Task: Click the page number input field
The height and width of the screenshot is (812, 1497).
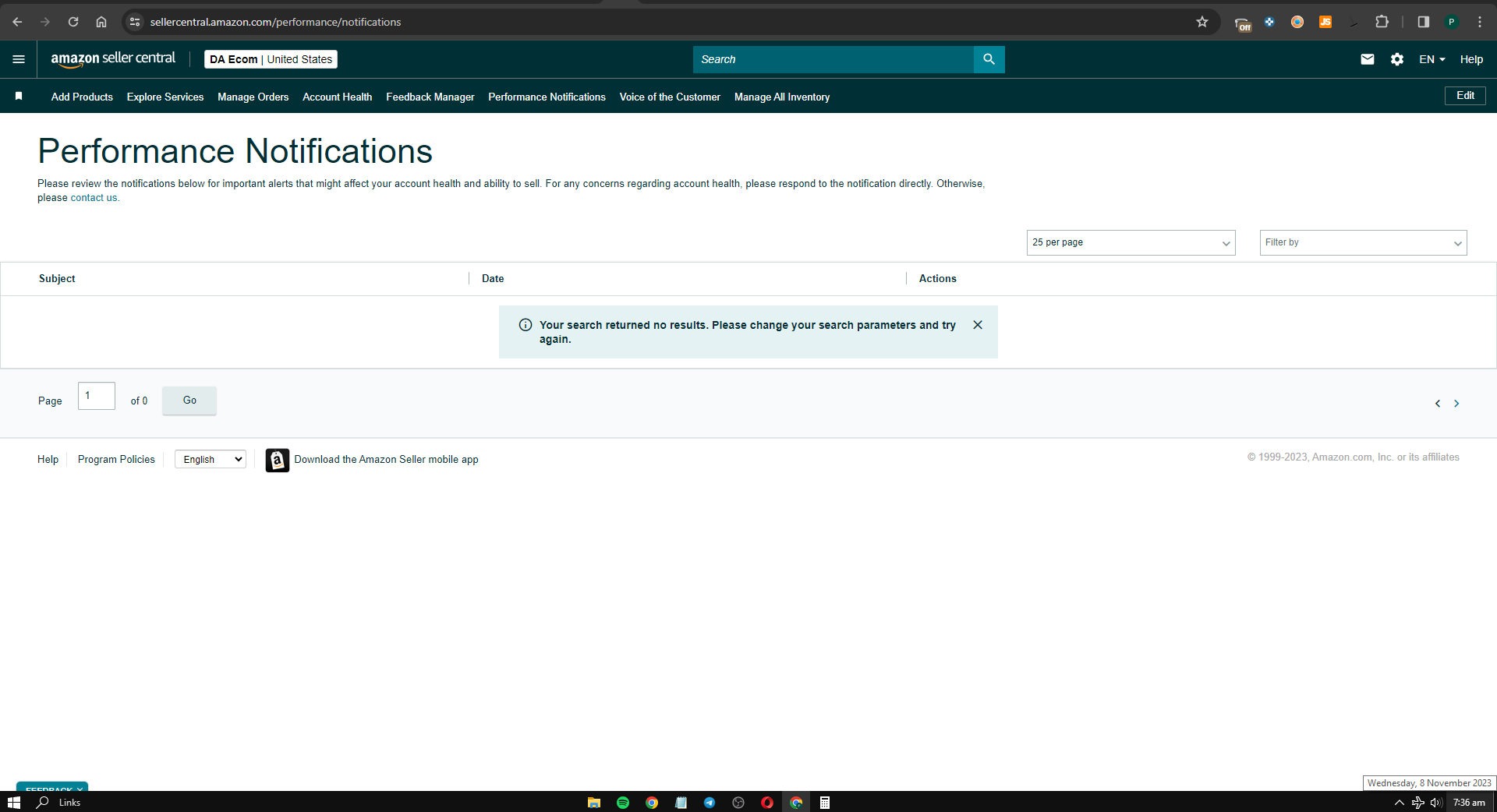Action: [97, 396]
